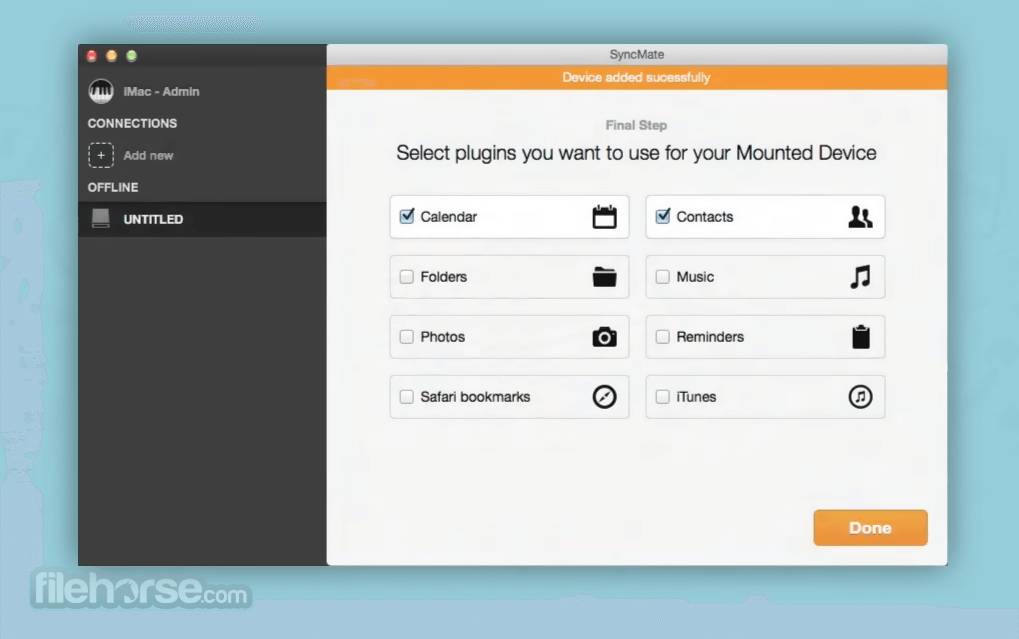
Task: Click the Contacts people icon
Action: 860,216
